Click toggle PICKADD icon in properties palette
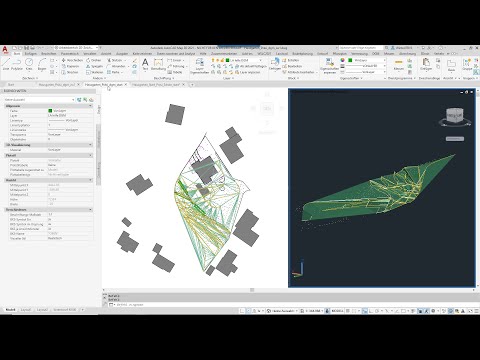This screenshot has width=480, height=360. point(79,100)
